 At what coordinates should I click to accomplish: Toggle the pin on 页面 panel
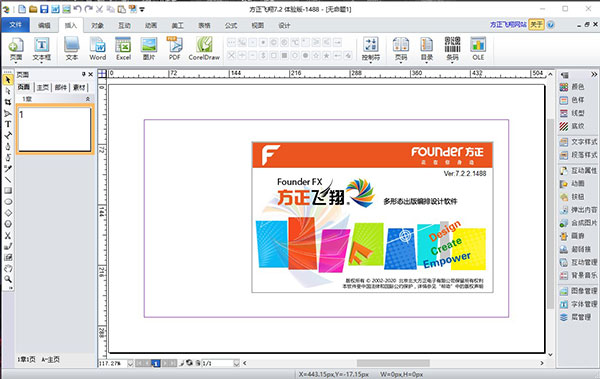(x=83, y=74)
